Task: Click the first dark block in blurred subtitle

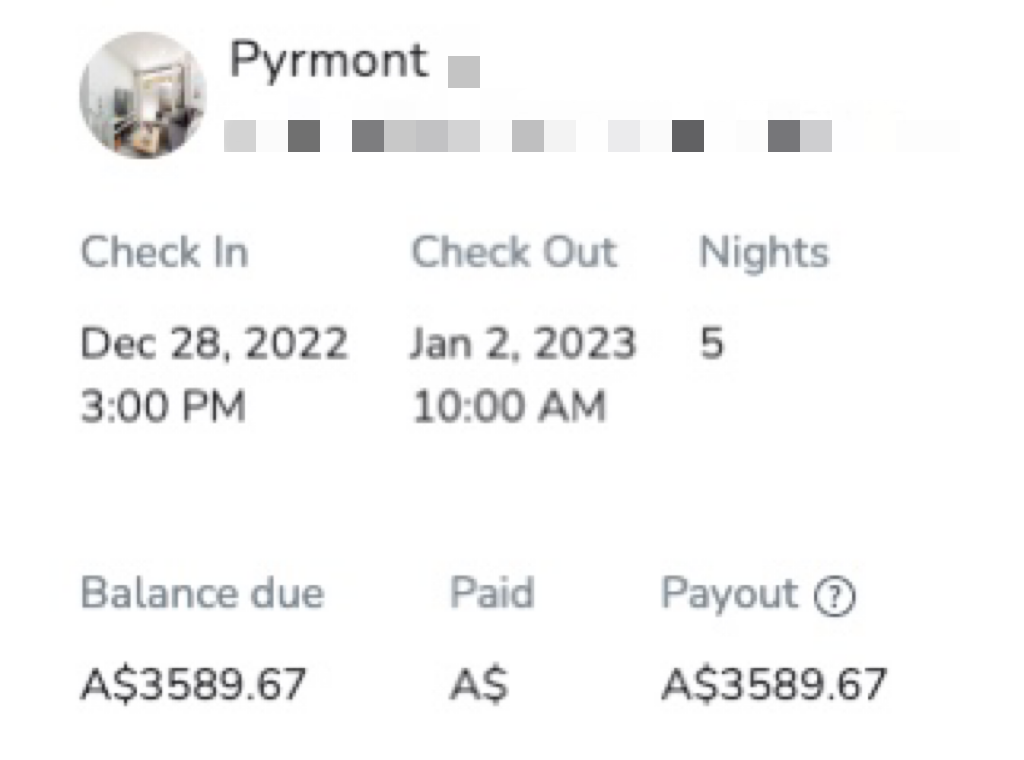Action: 304,136
